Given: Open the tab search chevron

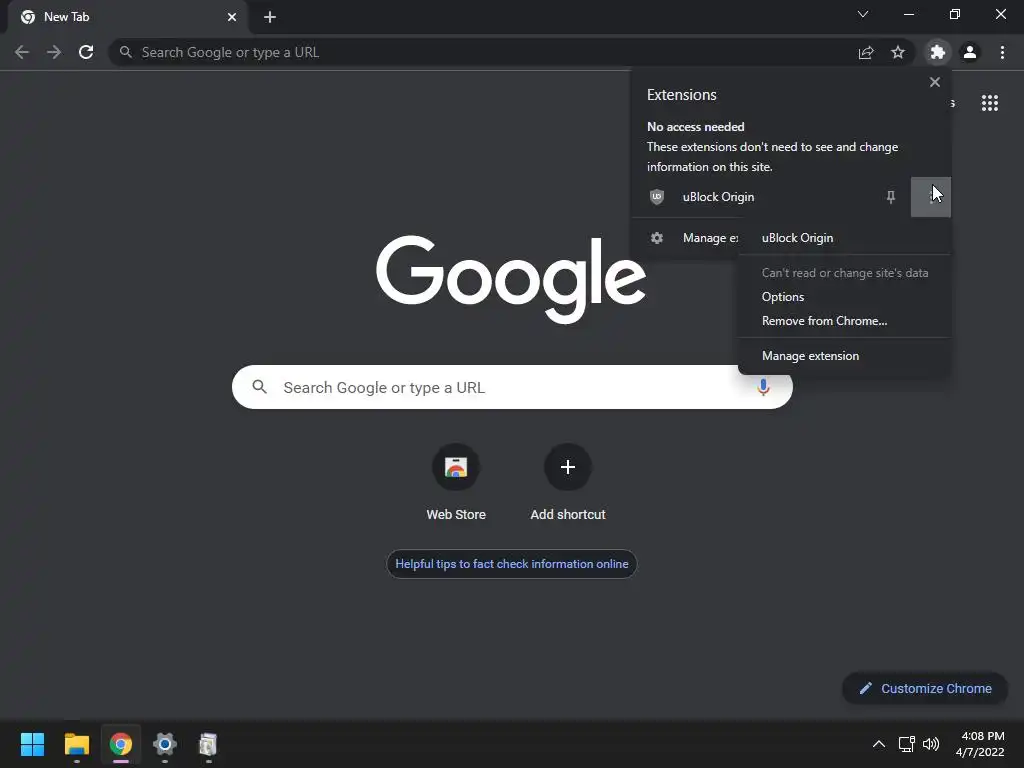Looking at the screenshot, I should pos(863,14).
